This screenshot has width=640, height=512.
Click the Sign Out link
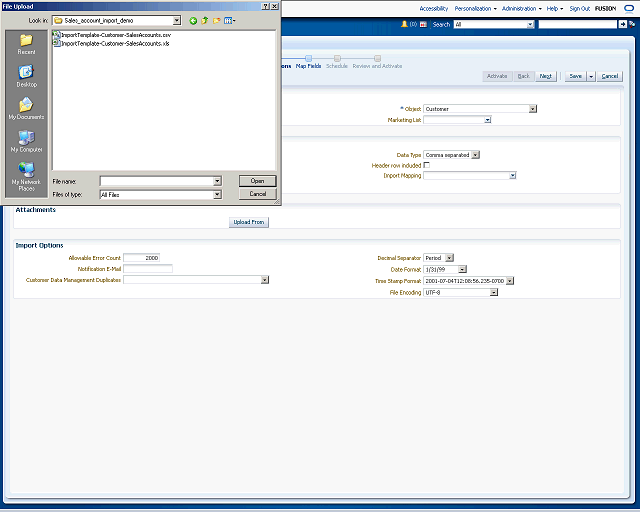(580, 9)
